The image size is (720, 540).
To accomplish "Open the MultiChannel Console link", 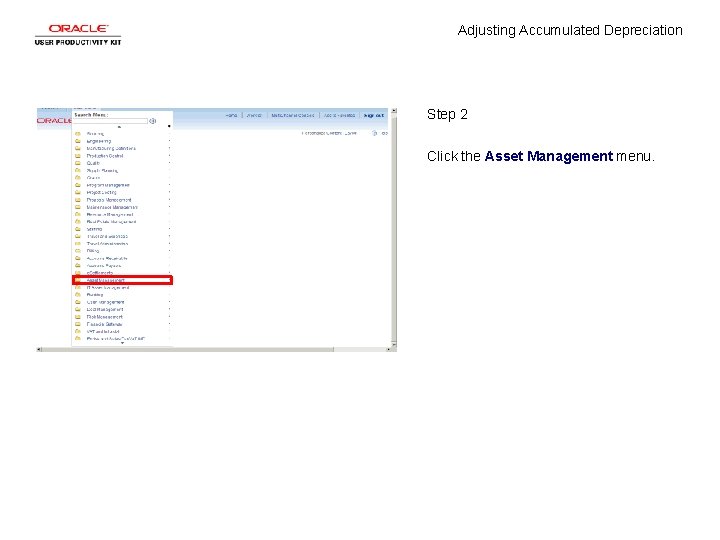I will tap(292, 115).
